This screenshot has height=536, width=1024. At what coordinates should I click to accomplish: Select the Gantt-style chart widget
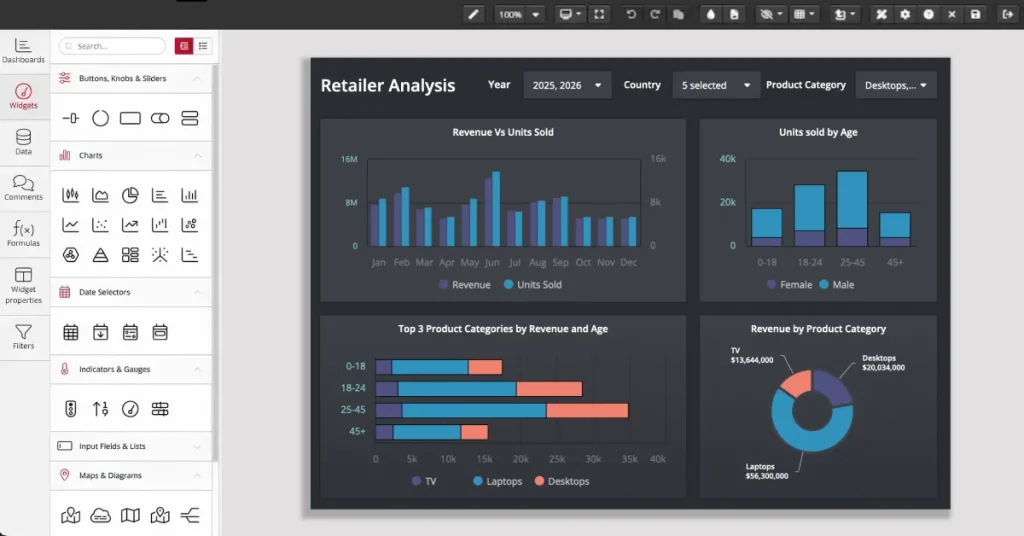189,255
